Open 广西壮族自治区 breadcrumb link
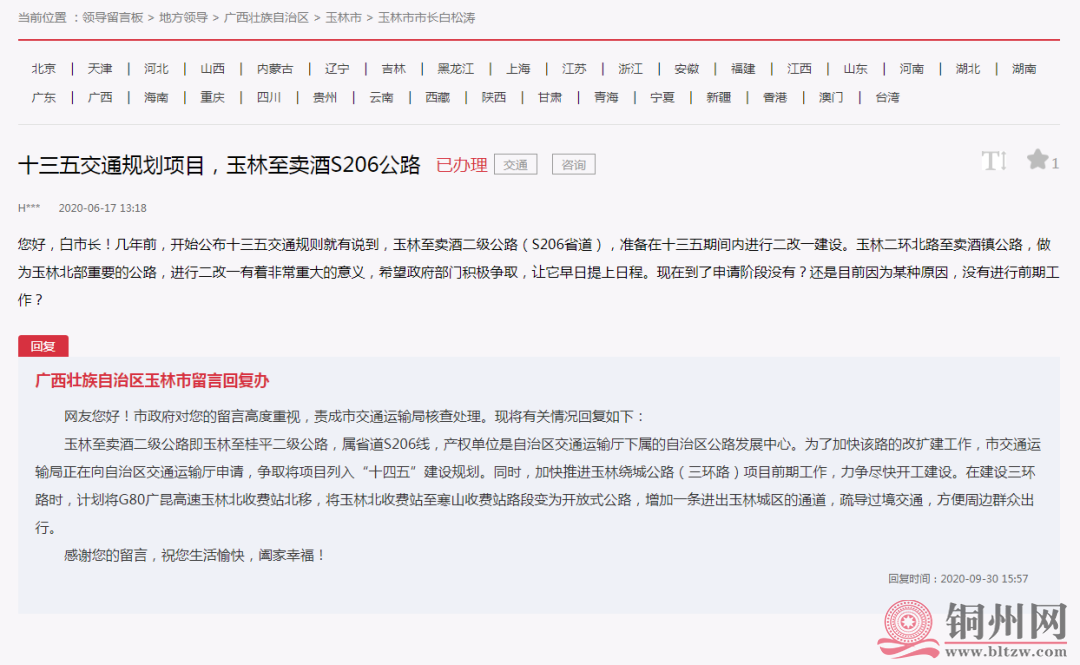 coord(266,18)
